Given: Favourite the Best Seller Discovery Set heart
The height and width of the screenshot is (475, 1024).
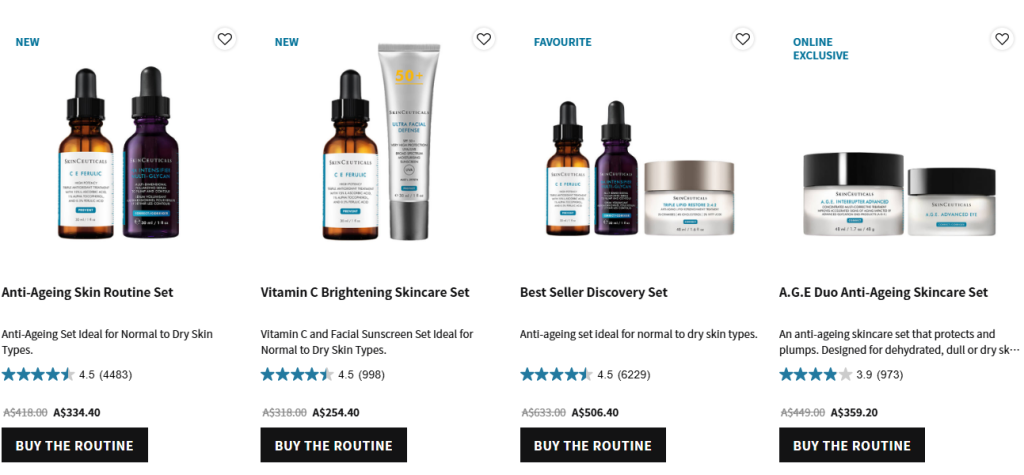Looking at the screenshot, I should point(743,39).
